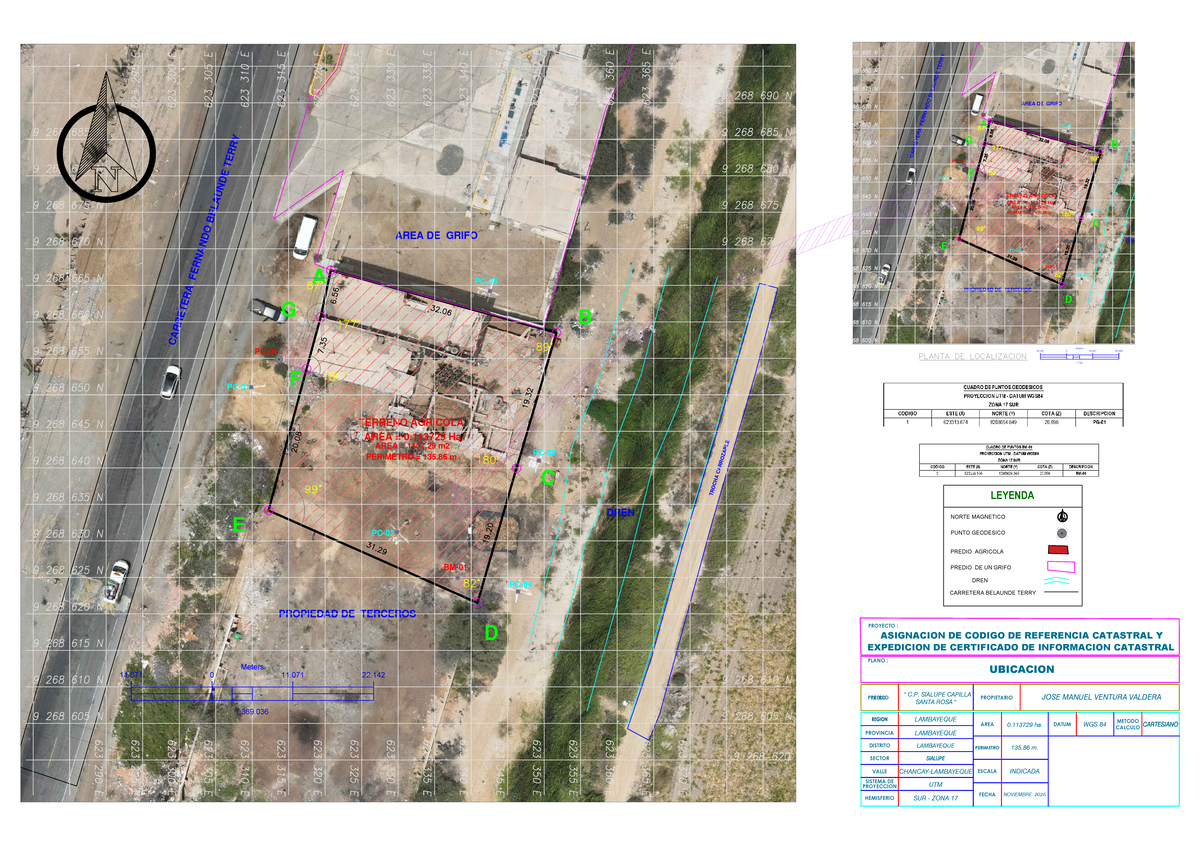The width and height of the screenshot is (1200, 849).
Task: Click the PREDIO DE UN GRIFO magenta outline symbol
Action: tap(1061, 566)
